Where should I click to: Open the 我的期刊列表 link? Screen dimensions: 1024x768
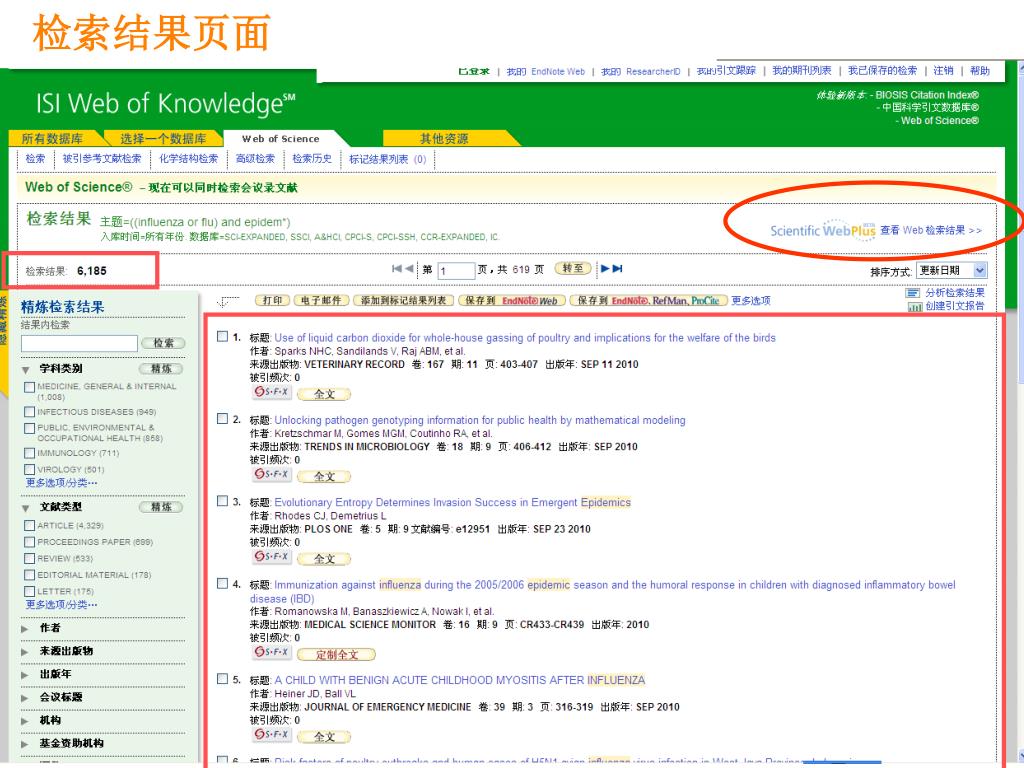[x=802, y=71]
